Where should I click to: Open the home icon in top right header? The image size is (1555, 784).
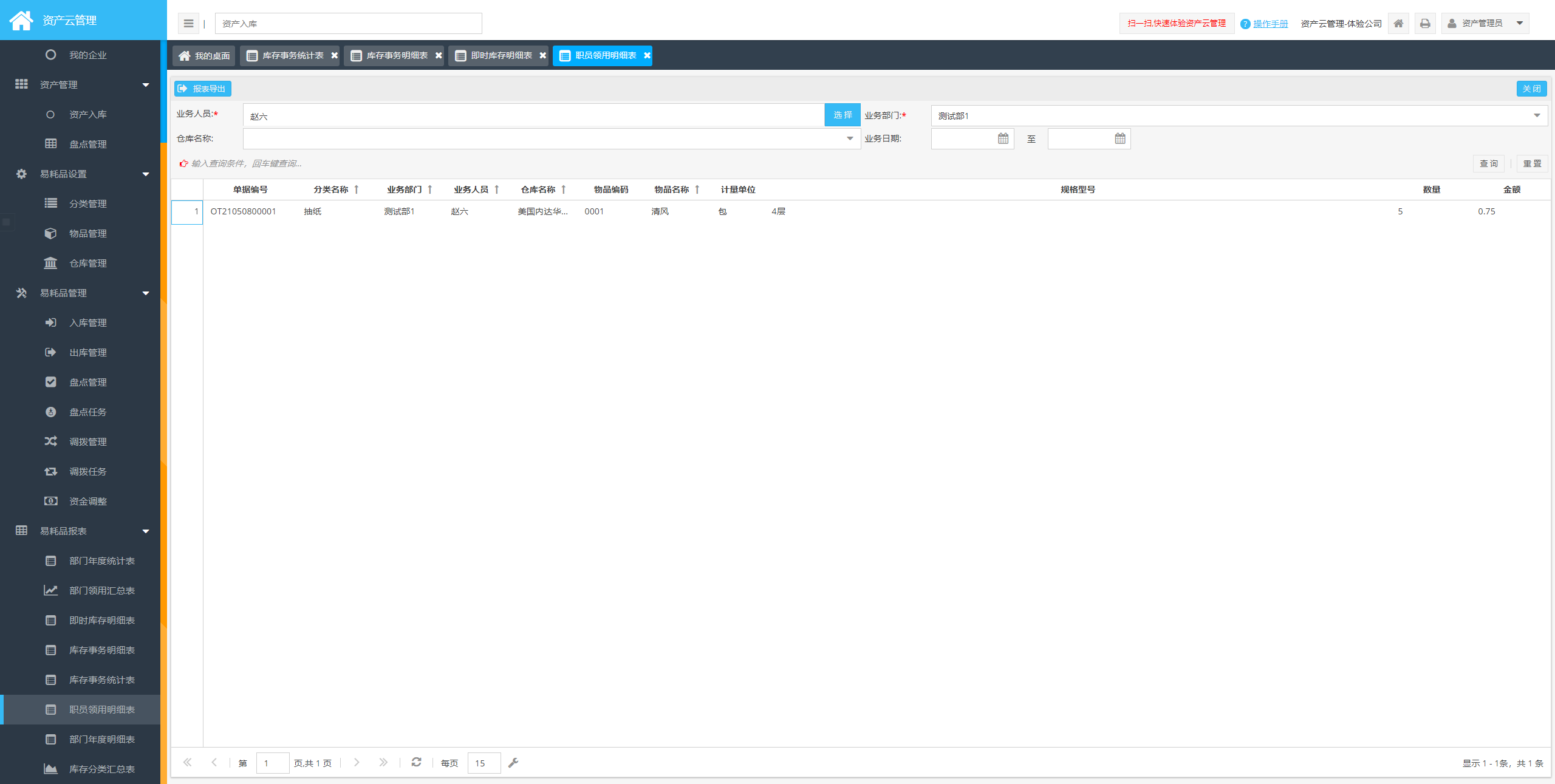1398,24
